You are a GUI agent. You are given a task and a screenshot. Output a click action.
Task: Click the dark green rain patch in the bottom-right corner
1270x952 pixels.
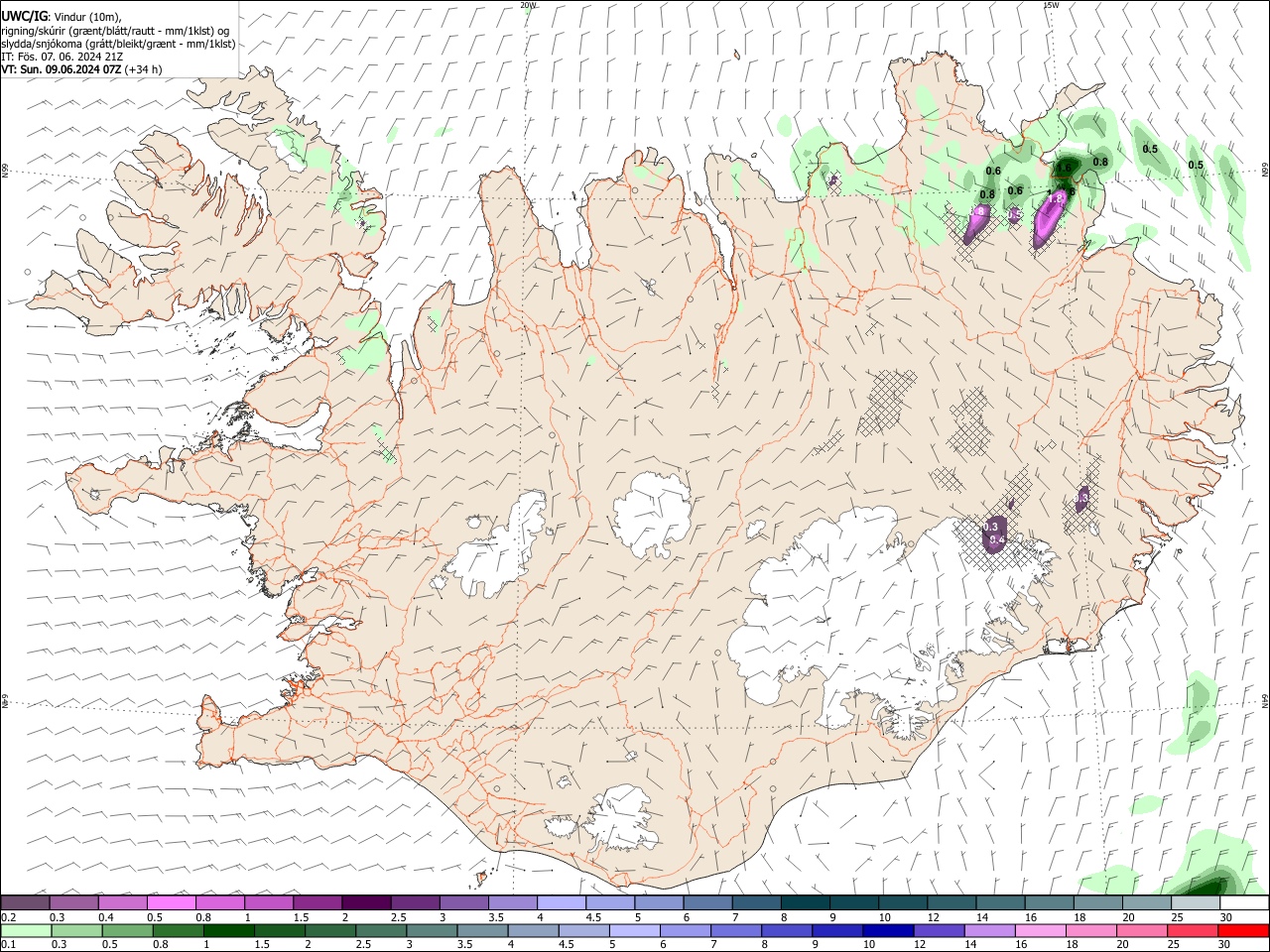click(1208, 883)
